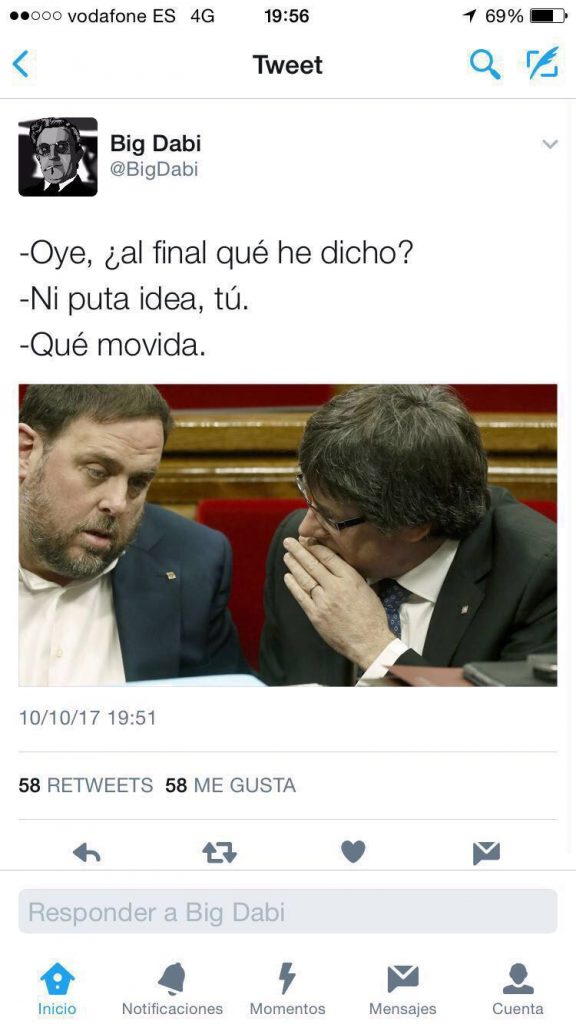
Task: Open Big Dabi's profile avatar
Action: click(x=57, y=157)
